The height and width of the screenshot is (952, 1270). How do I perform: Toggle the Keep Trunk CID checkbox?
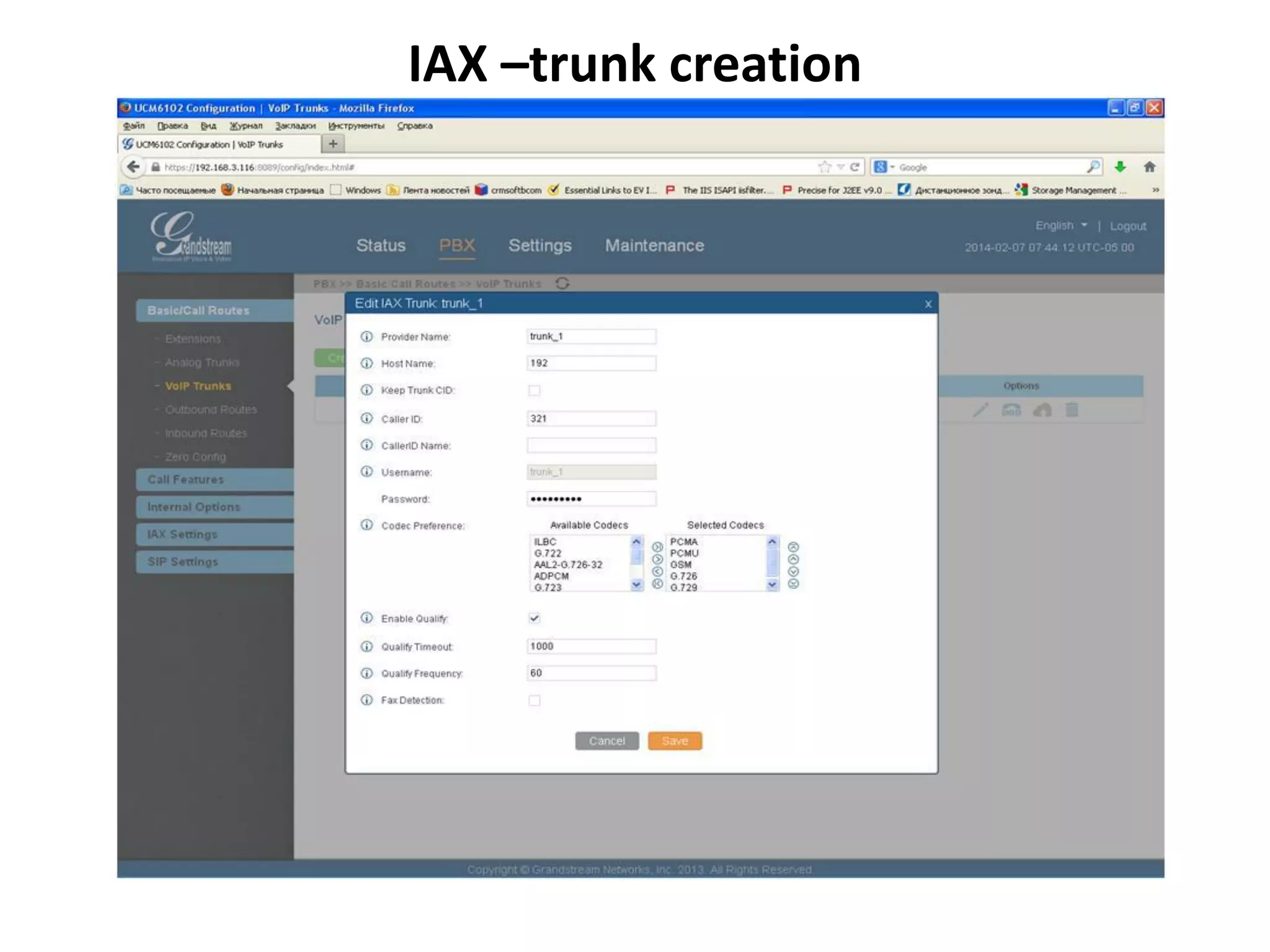click(534, 390)
